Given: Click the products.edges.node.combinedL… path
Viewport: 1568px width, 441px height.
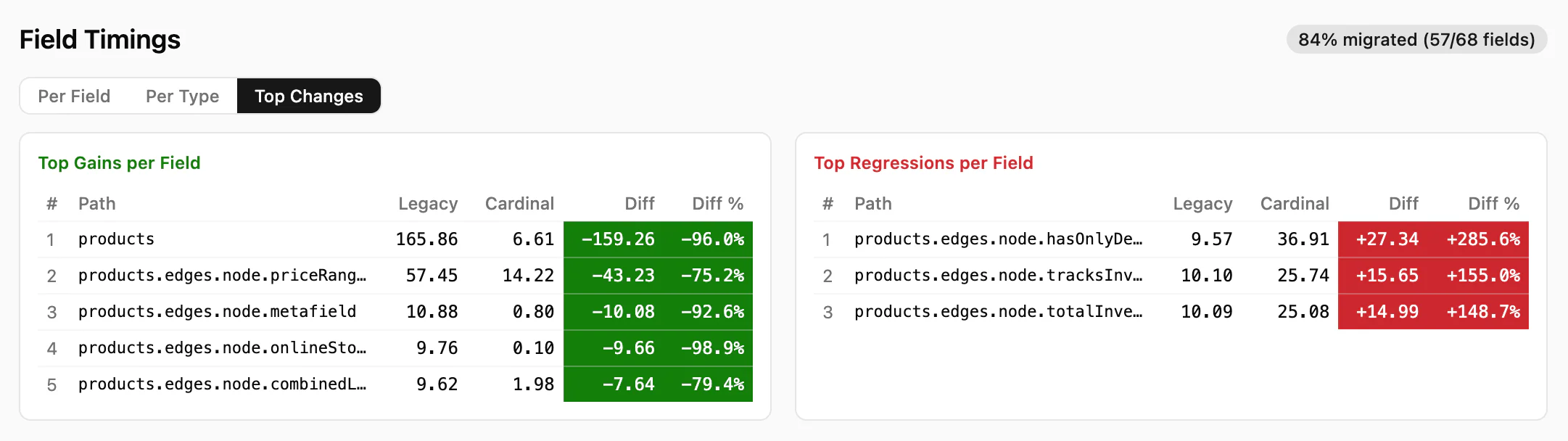Looking at the screenshot, I should (222, 384).
